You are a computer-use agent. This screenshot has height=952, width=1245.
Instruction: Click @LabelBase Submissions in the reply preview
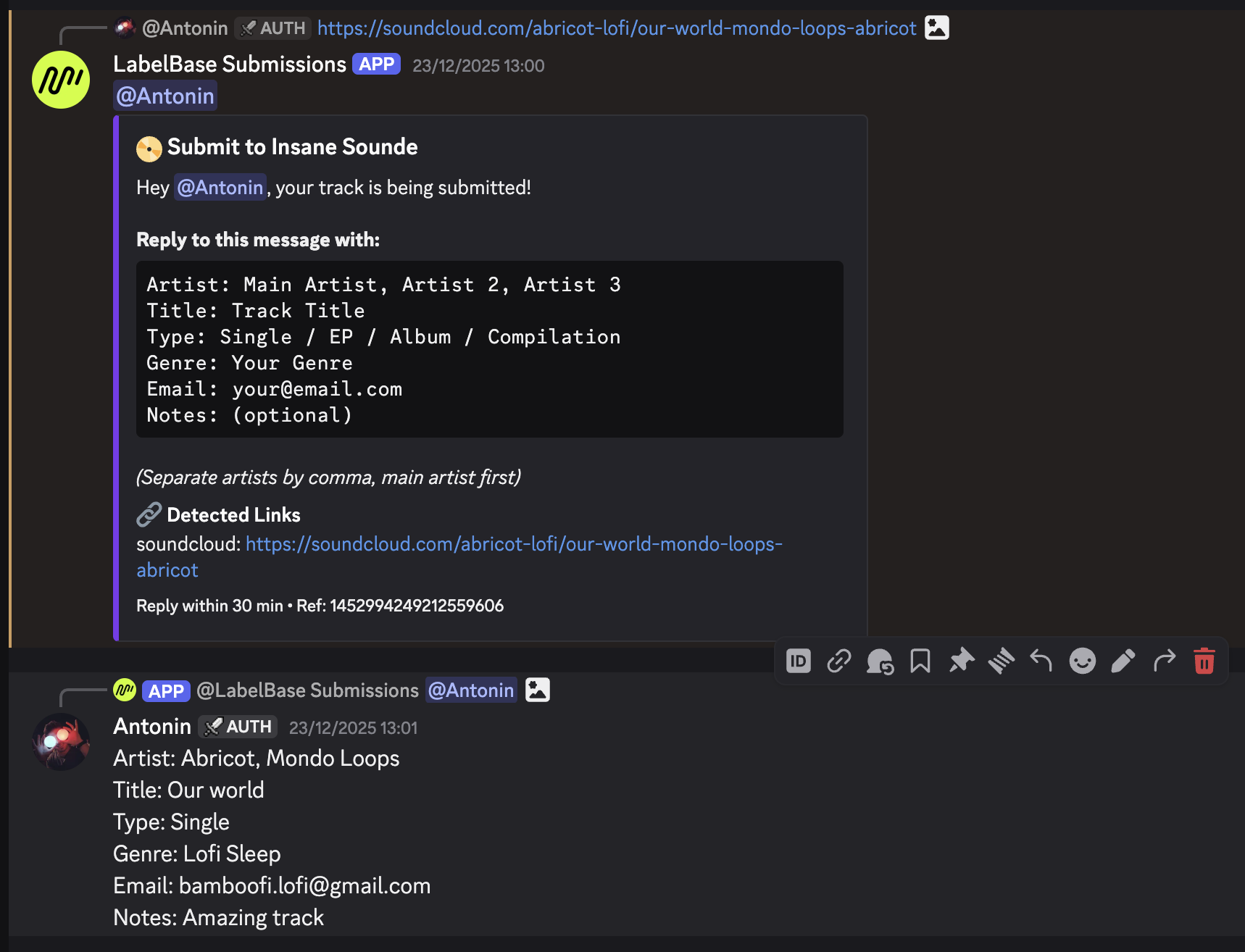pyautogui.click(x=307, y=690)
